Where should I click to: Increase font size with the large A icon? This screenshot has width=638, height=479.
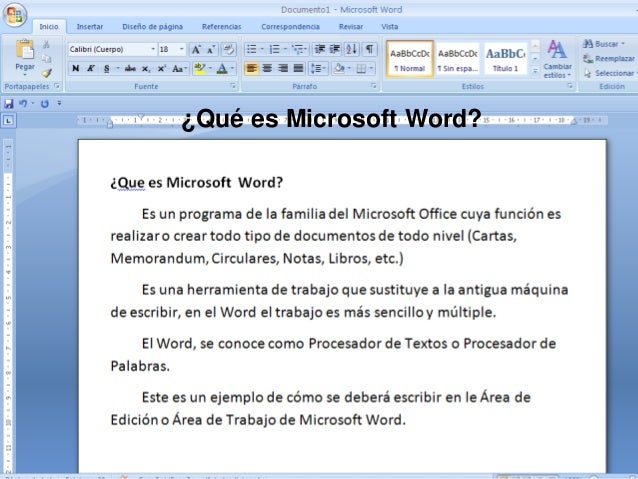coord(196,50)
